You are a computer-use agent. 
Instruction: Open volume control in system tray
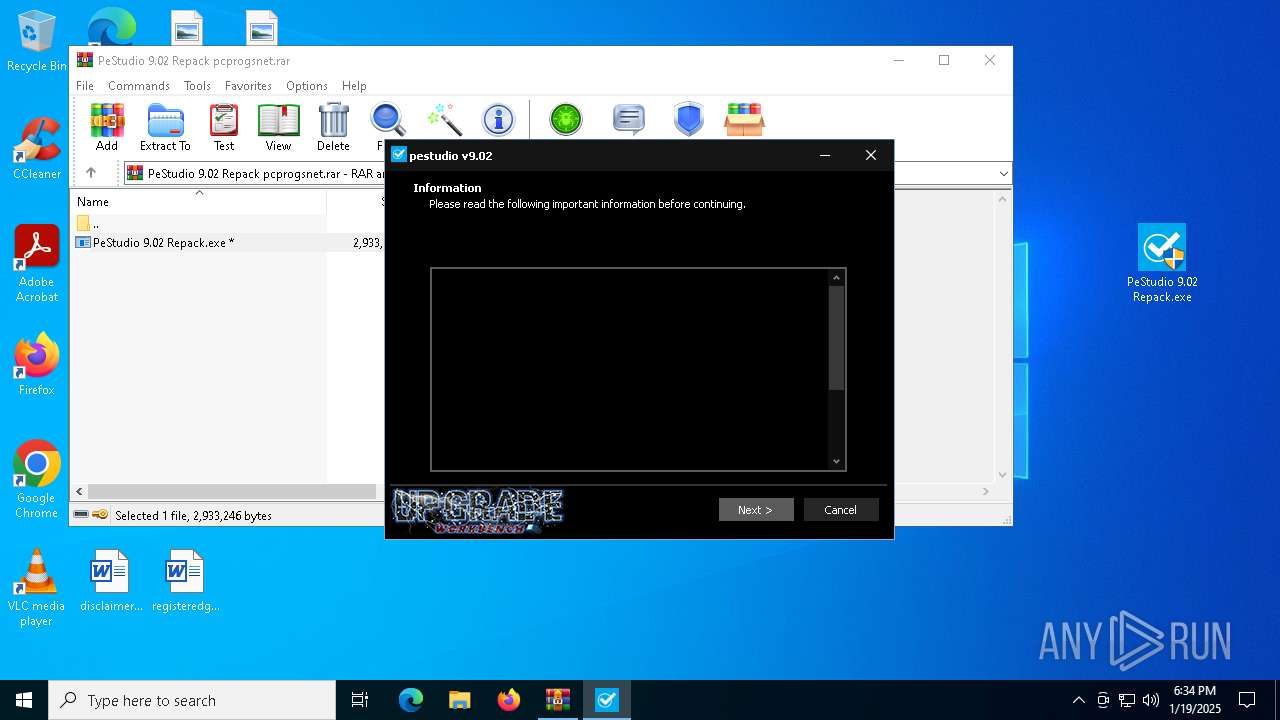pyautogui.click(x=1151, y=700)
